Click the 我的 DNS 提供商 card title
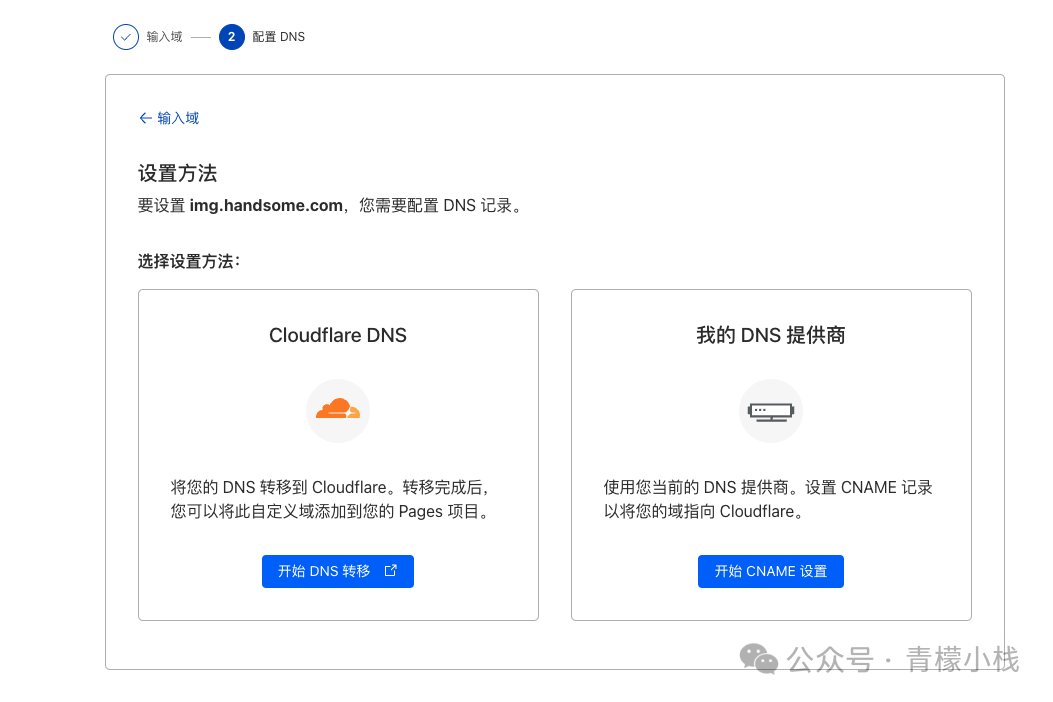The image size is (1053, 702). (771, 335)
